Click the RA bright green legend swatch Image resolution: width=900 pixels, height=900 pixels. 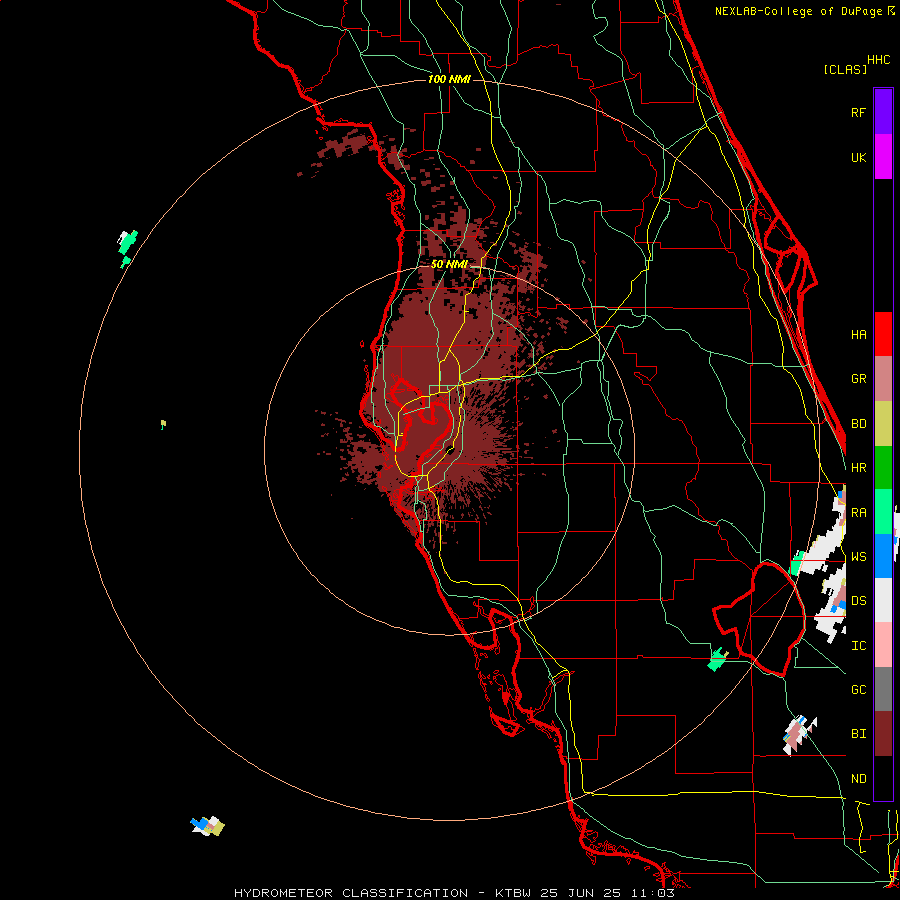point(883,512)
